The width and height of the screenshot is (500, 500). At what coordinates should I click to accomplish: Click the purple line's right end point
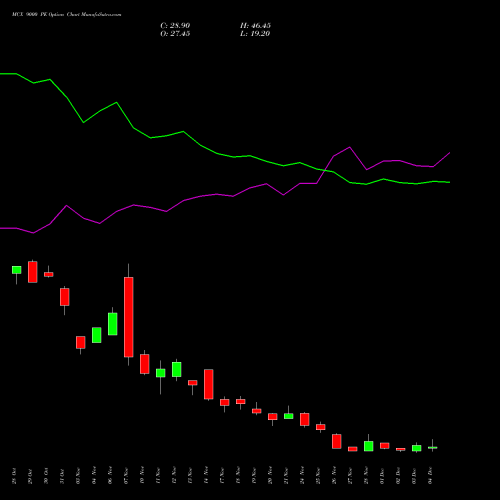point(450,153)
